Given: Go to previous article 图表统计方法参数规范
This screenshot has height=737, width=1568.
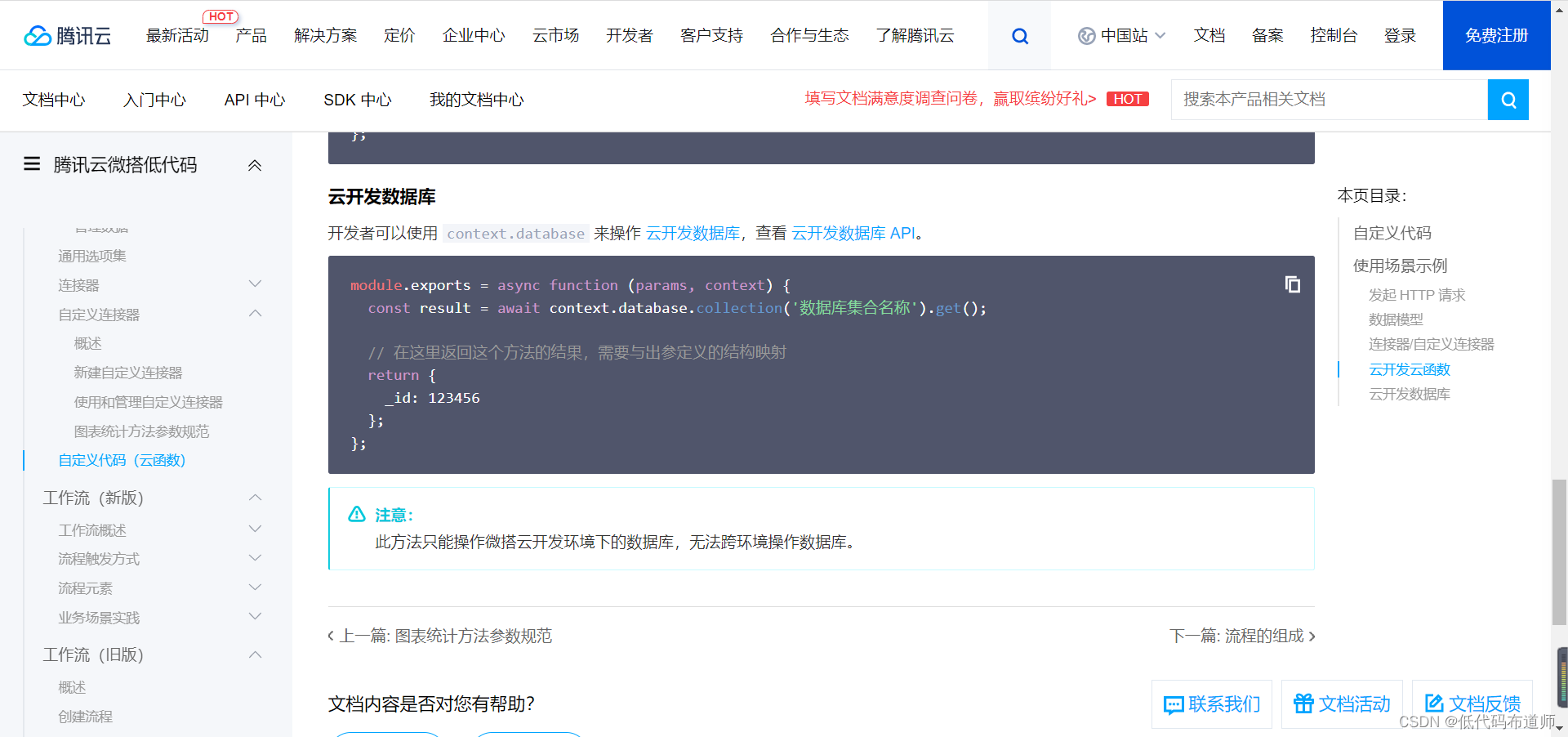Looking at the screenshot, I should point(440,636).
